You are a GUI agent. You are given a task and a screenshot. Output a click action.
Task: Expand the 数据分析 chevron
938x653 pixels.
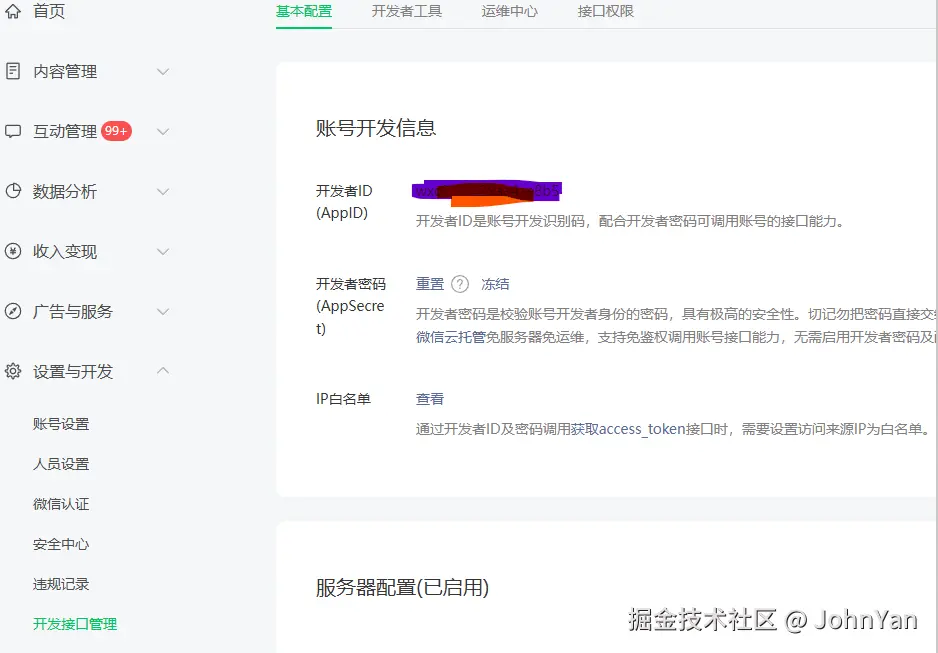(x=163, y=191)
